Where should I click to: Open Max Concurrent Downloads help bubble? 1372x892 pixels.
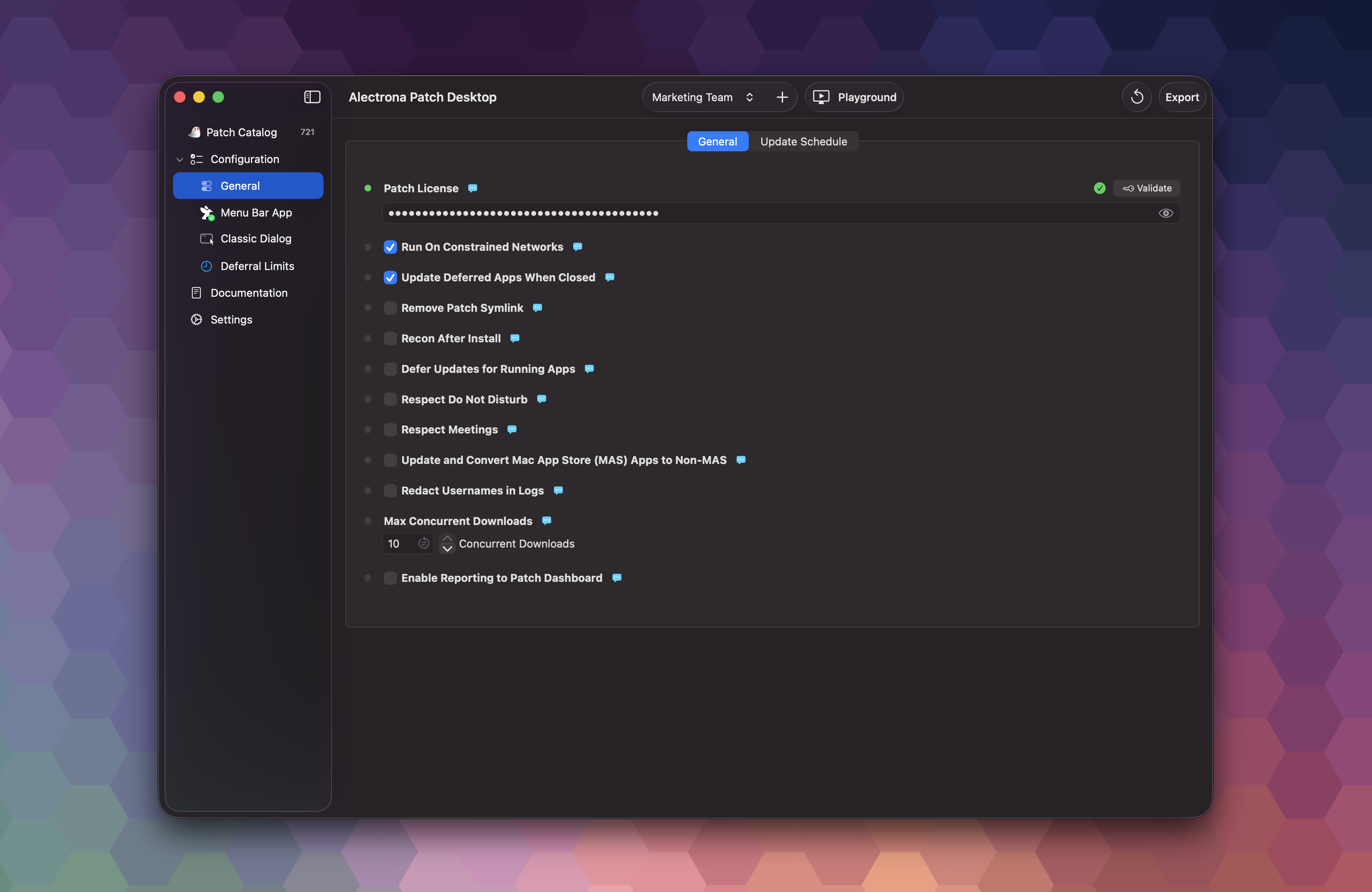click(546, 521)
